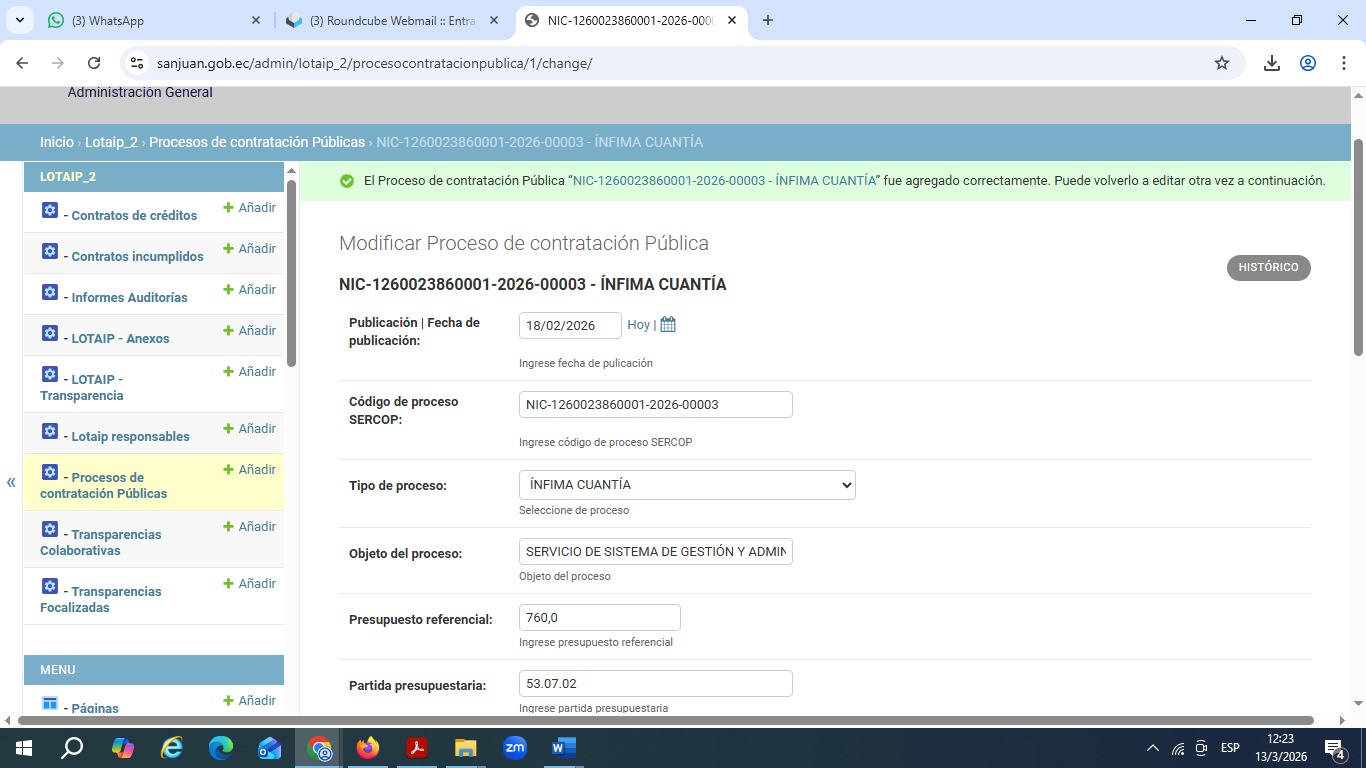Open Chrome downloads icon

(1271, 63)
